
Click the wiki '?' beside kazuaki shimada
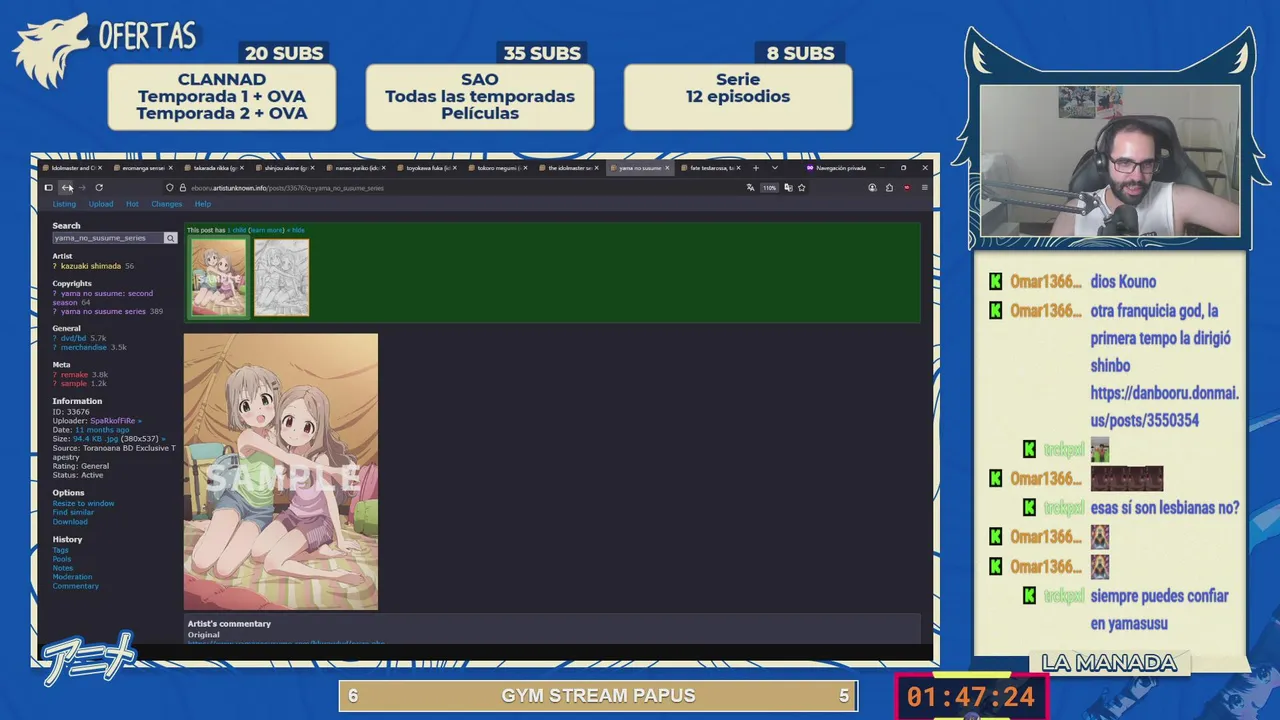point(55,266)
